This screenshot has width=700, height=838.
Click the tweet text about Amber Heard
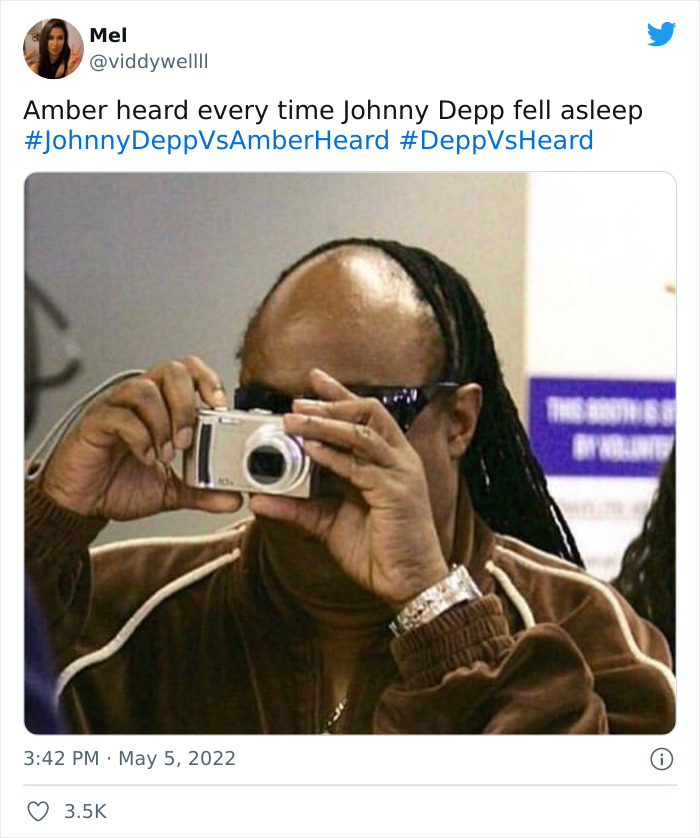(333, 111)
